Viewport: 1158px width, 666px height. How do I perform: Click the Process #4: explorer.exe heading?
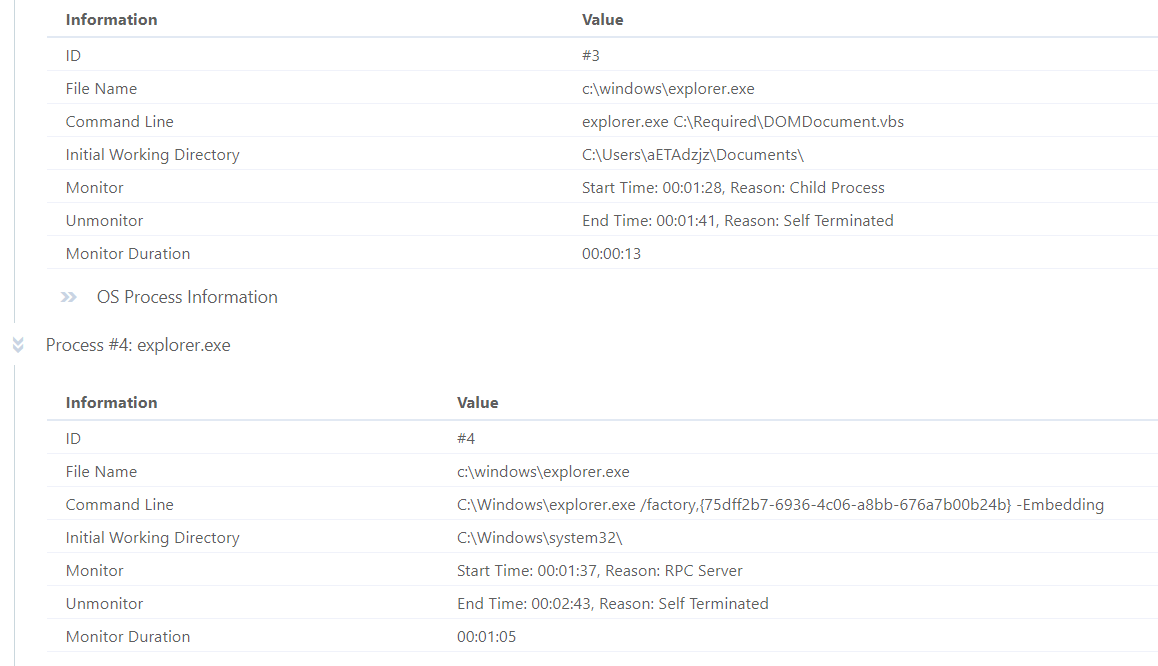[137, 344]
